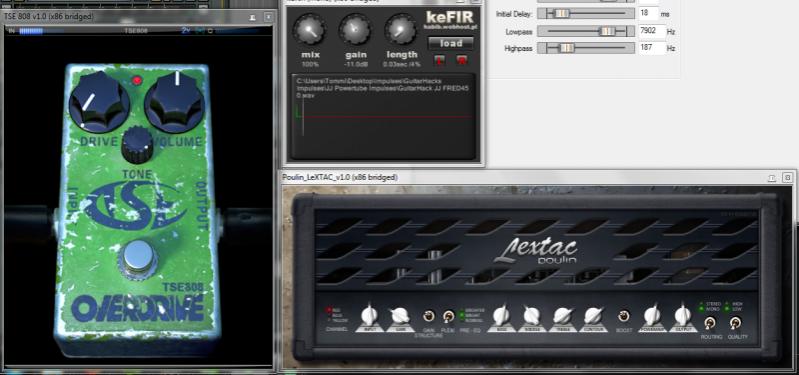Click the LeXTAC OUTPUT knob
Image resolution: width=799 pixels, height=375 pixels.
(x=682, y=315)
